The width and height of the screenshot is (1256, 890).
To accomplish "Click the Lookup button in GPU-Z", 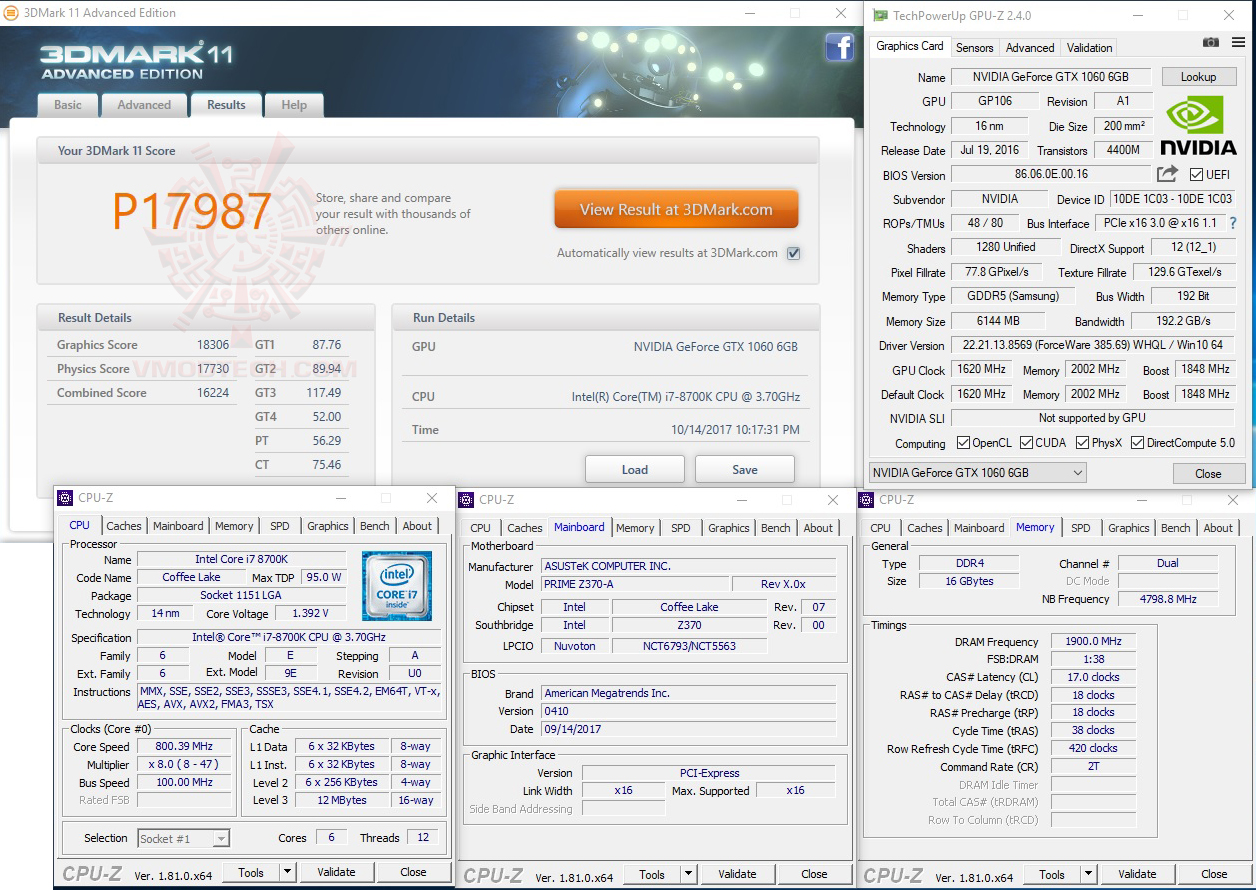I will click(1199, 76).
